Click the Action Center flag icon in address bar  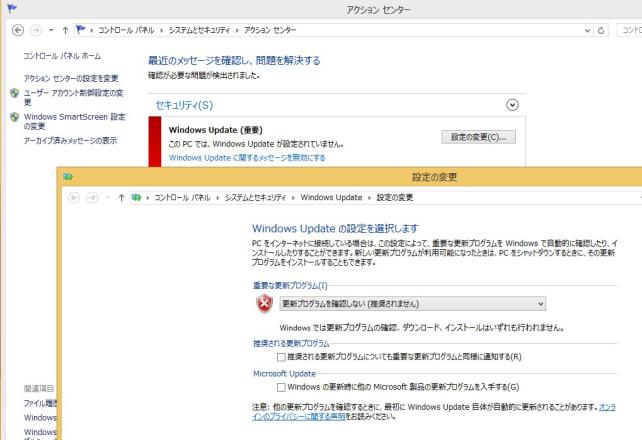81,30
